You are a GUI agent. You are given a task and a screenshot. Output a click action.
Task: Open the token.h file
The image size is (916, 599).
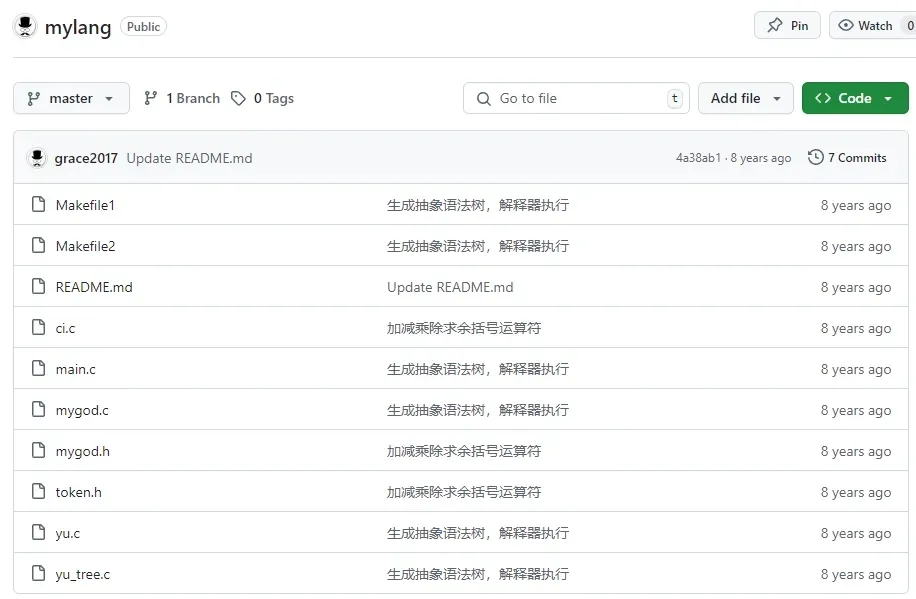click(78, 492)
